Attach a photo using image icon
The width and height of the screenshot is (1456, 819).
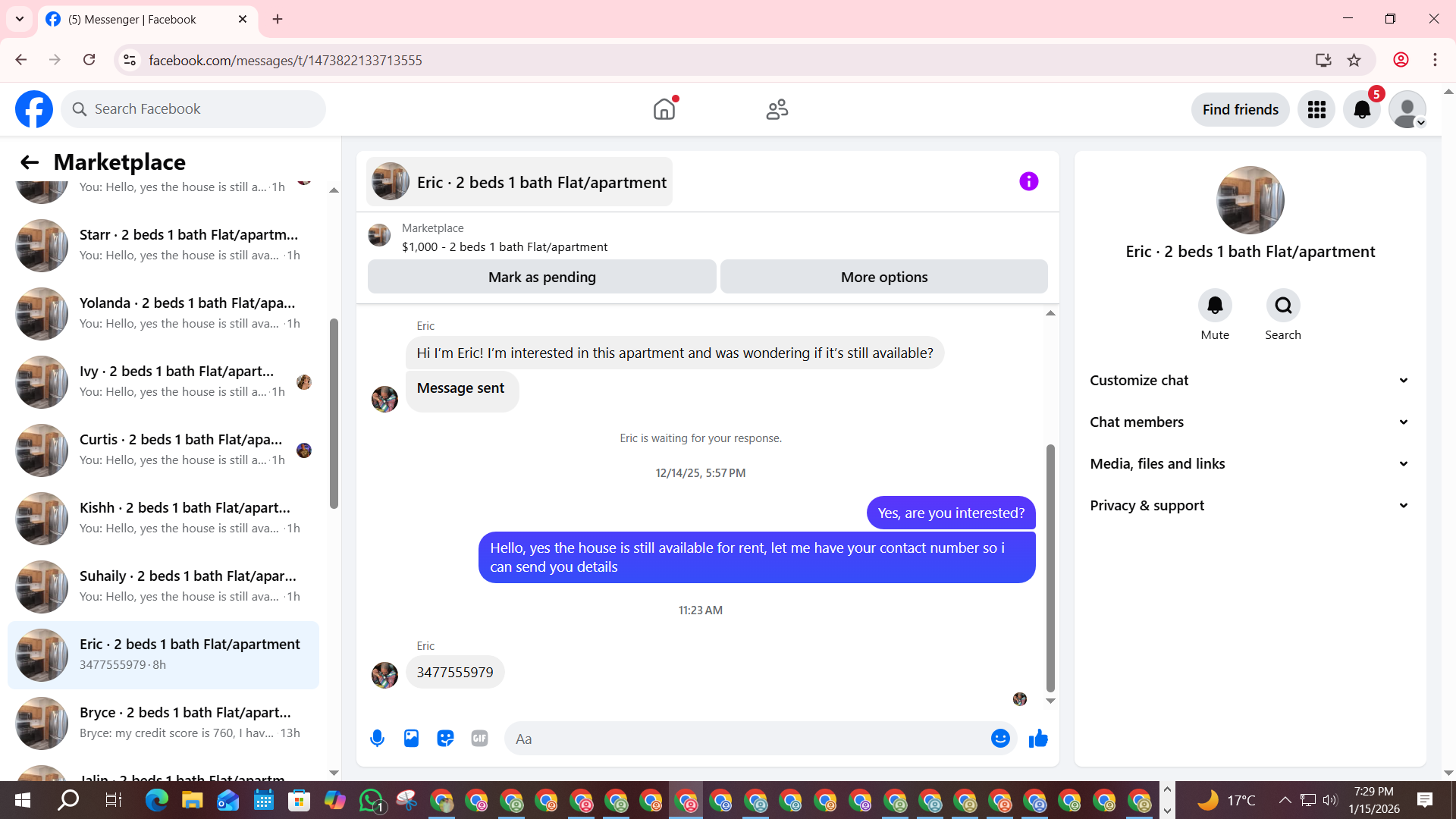click(x=411, y=739)
